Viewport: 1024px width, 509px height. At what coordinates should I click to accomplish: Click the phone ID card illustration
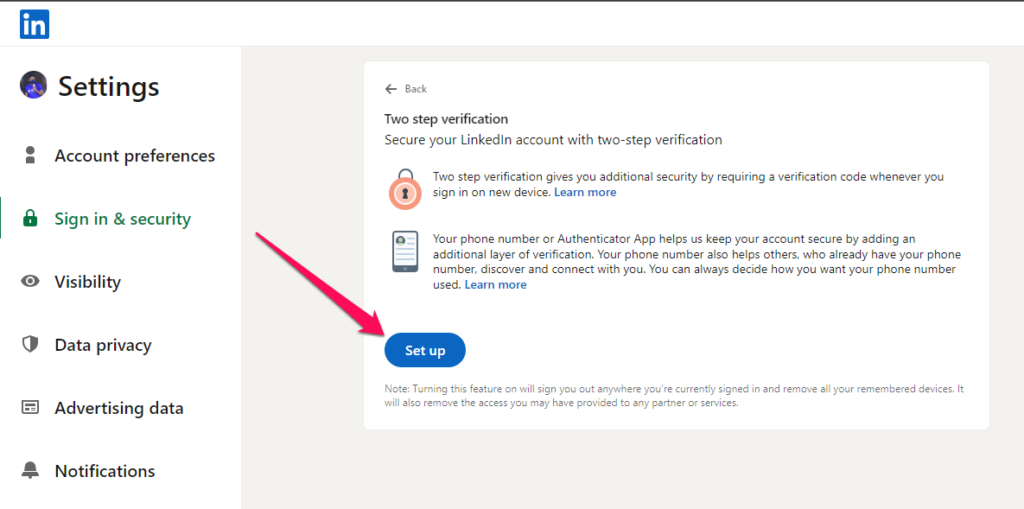point(406,251)
